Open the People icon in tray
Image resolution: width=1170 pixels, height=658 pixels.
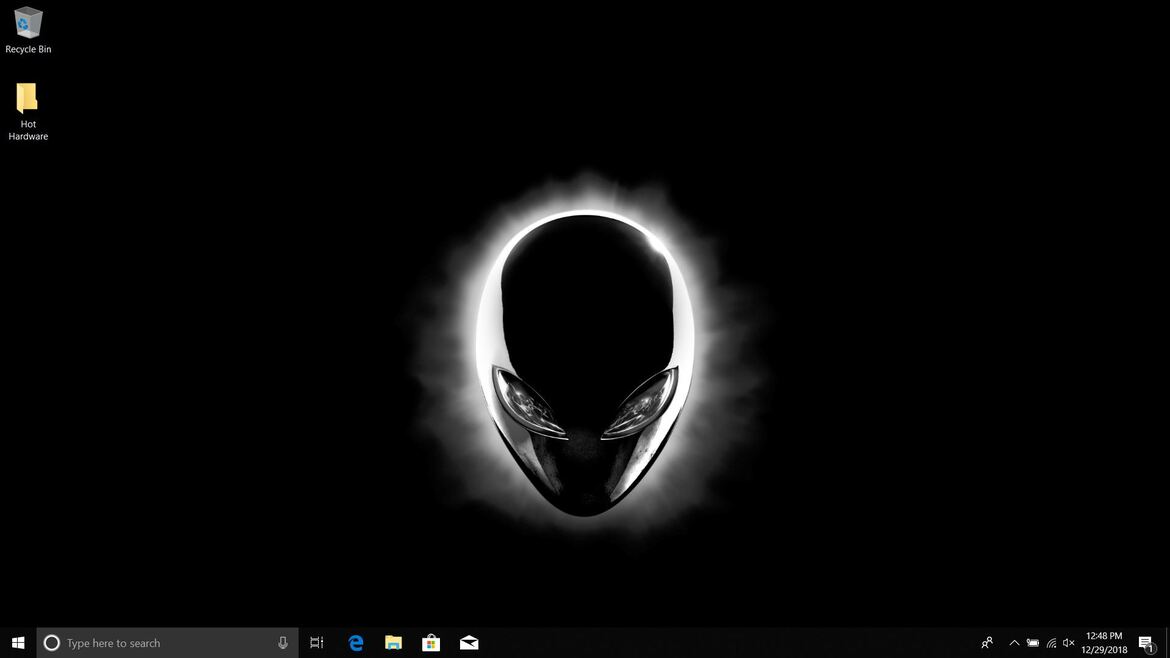click(987, 642)
